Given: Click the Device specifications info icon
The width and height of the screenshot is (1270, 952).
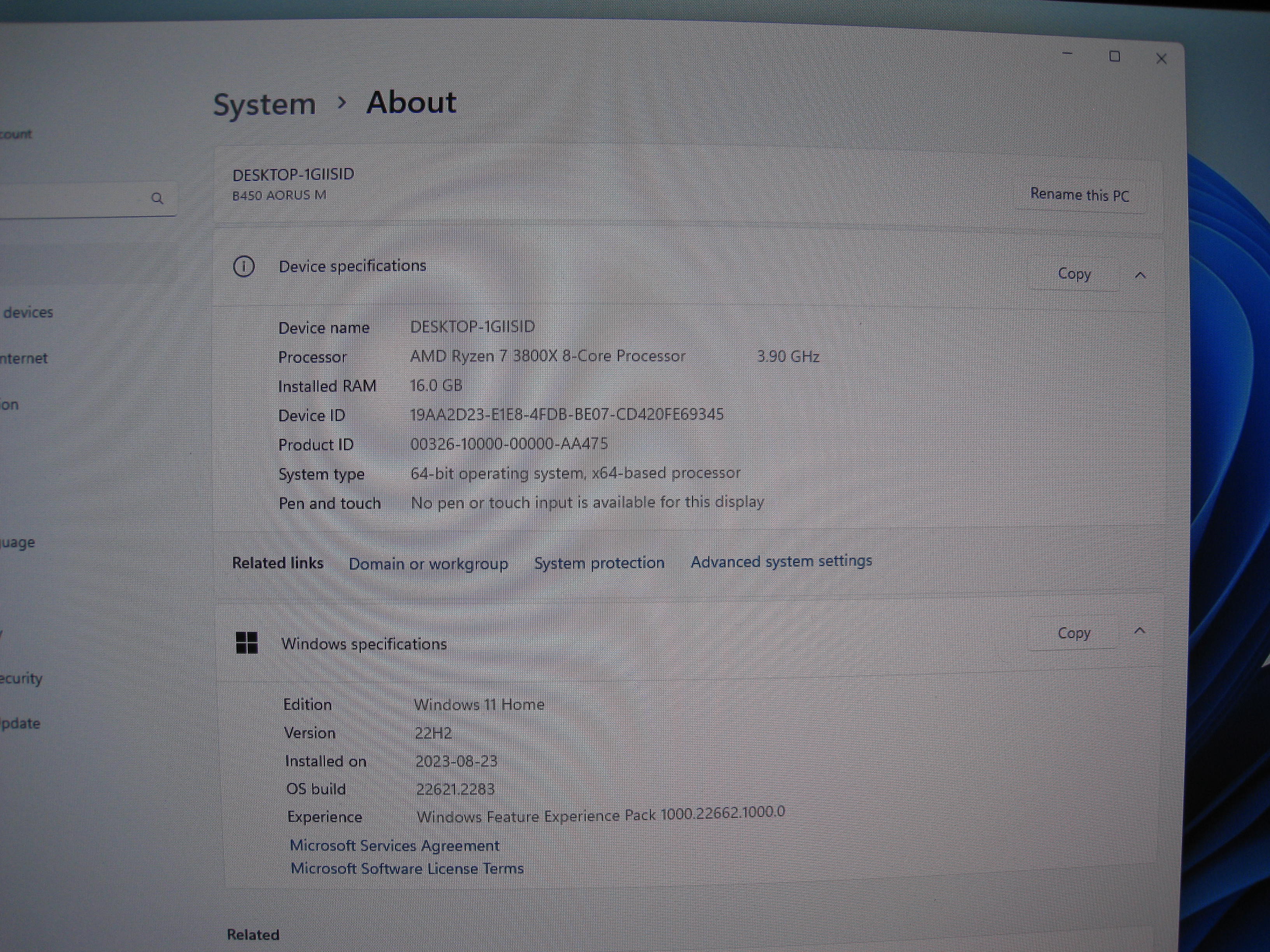Looking at the screenshot, I should 244,267.
